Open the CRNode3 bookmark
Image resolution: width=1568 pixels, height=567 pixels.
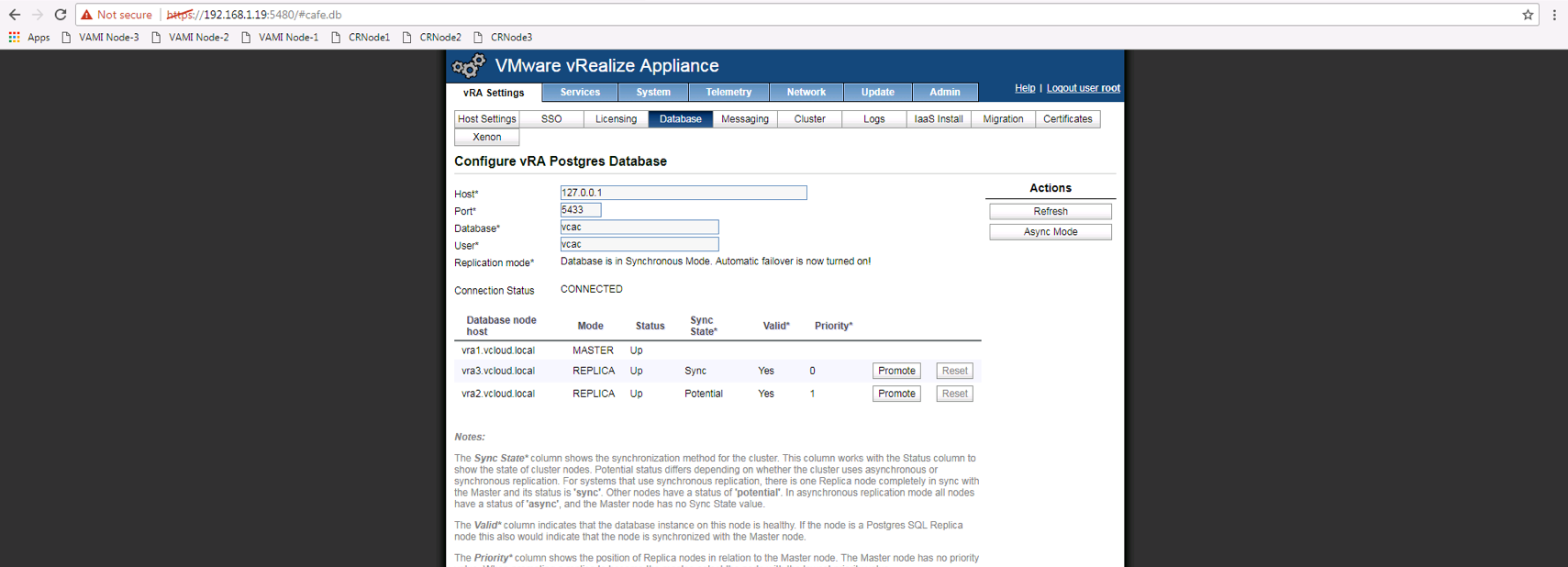tap(503, 38)
